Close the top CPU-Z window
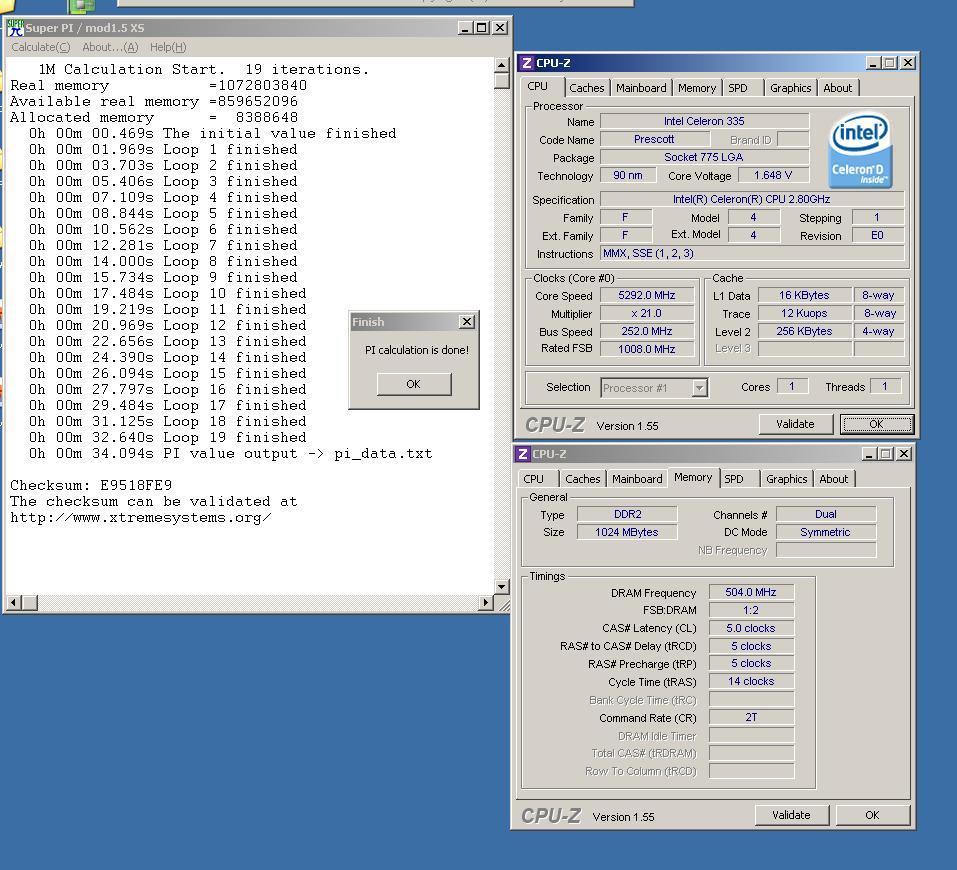This screenshot has width=957, height=870. tap(908, 63)
